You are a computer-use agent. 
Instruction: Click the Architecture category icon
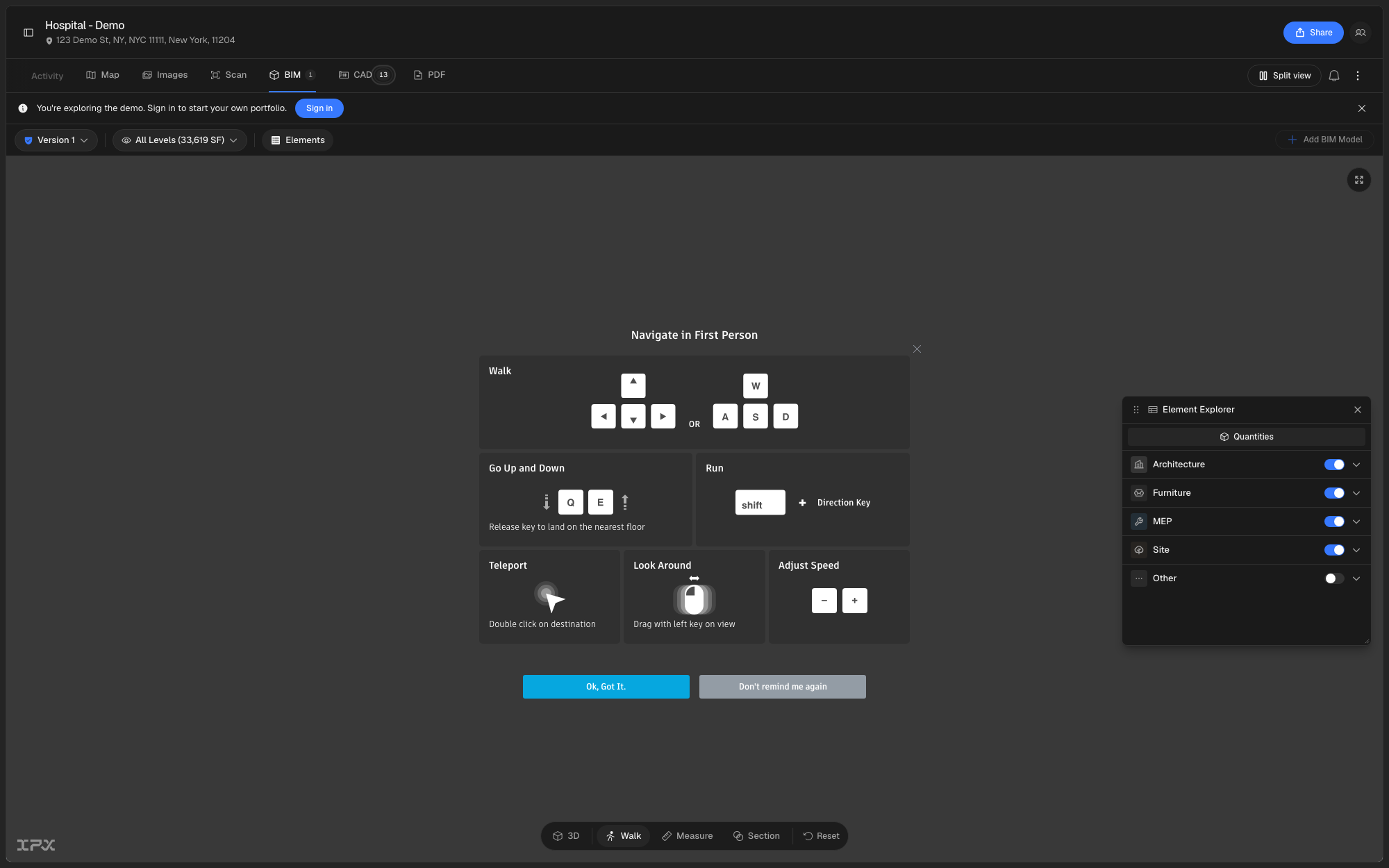pyautogui.click(x=1138, y=465)
